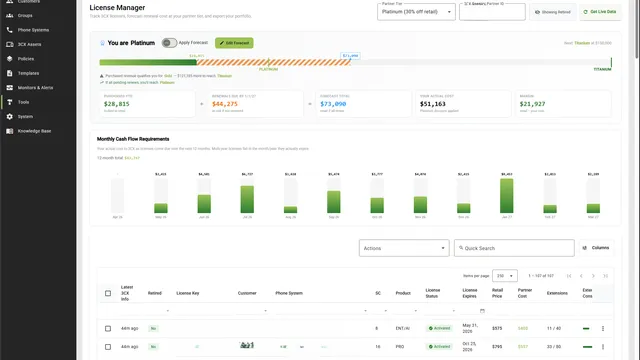Go to the first page of results
The image size is (640, 360).
tap(569, 276)
